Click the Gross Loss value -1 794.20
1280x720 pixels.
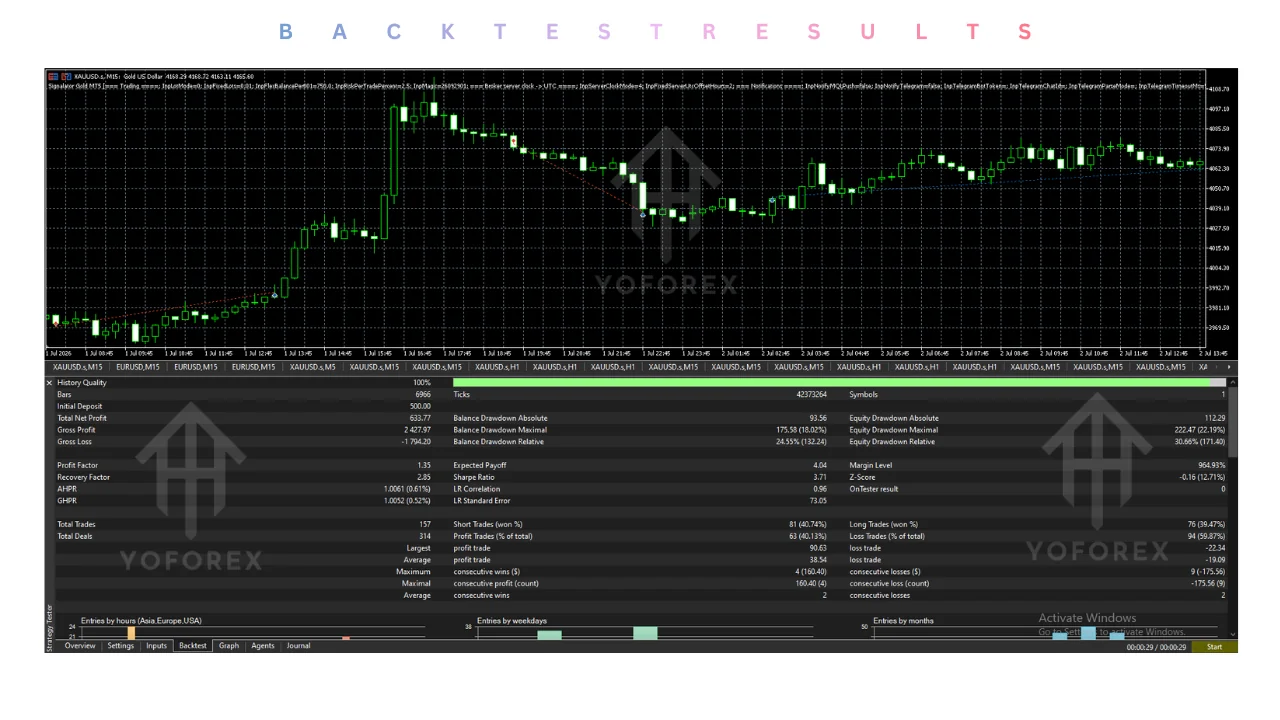point(415,442)
